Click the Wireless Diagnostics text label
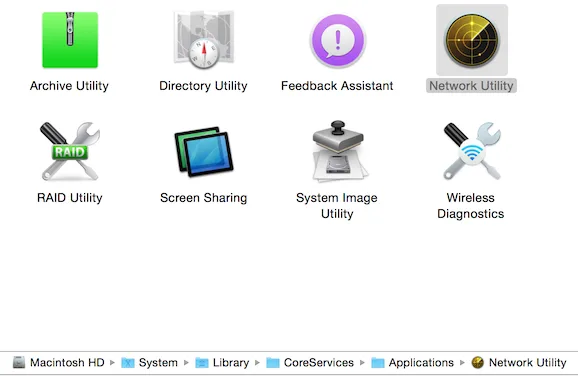Screen dimensions: 578x376 pos(471,206)
